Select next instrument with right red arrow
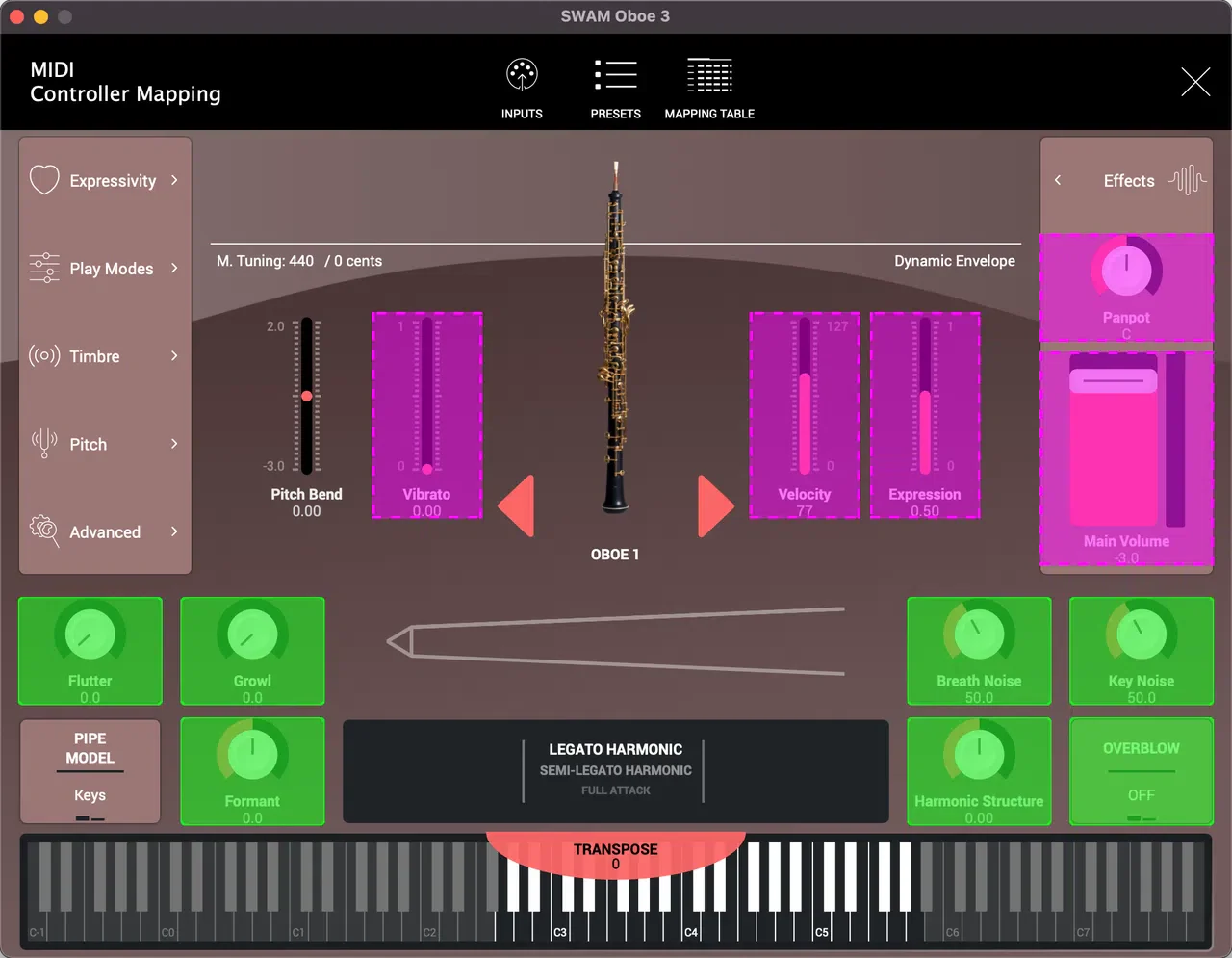 coord(715,505)
